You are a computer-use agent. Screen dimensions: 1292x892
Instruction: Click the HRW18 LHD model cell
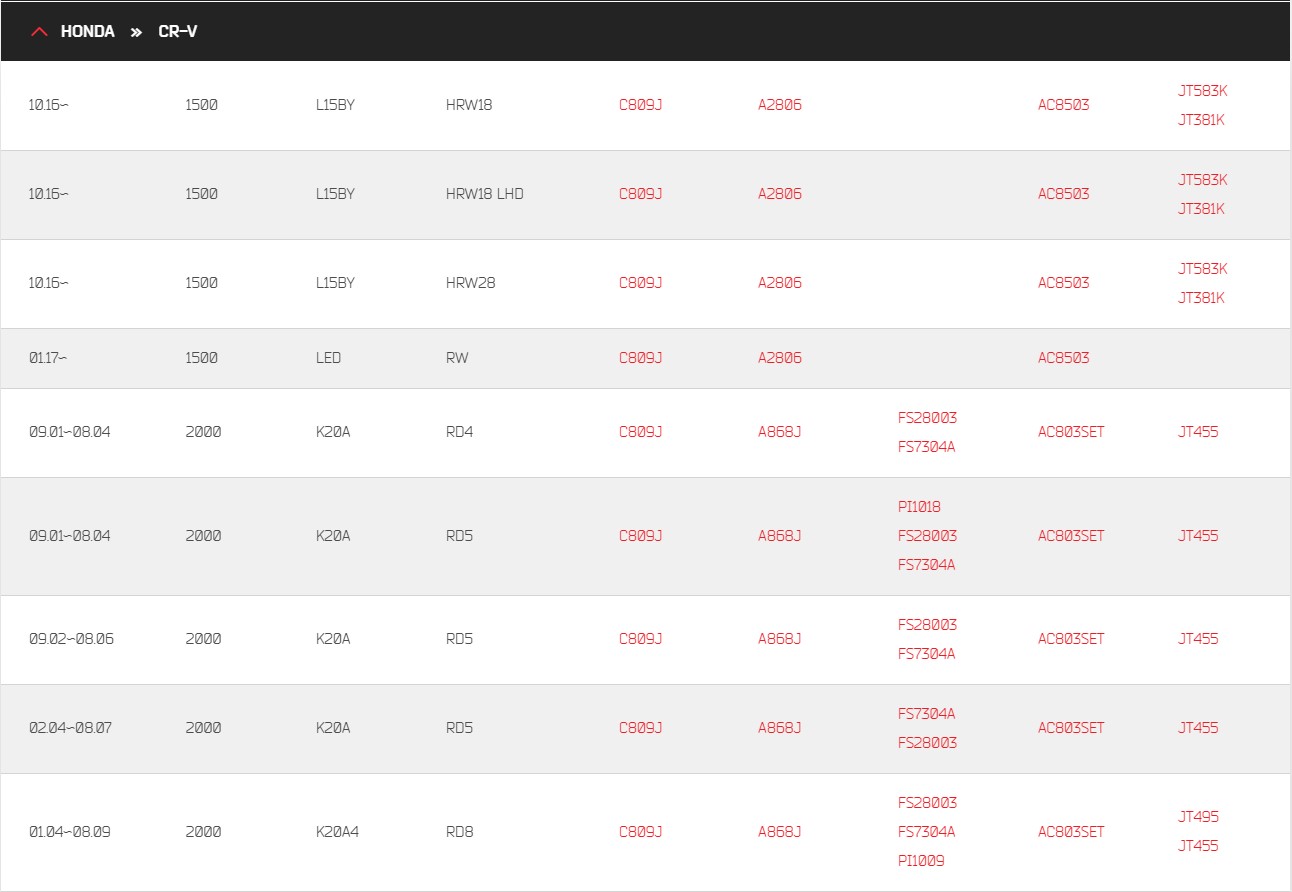pyautogui.click(x=485, y=194)
